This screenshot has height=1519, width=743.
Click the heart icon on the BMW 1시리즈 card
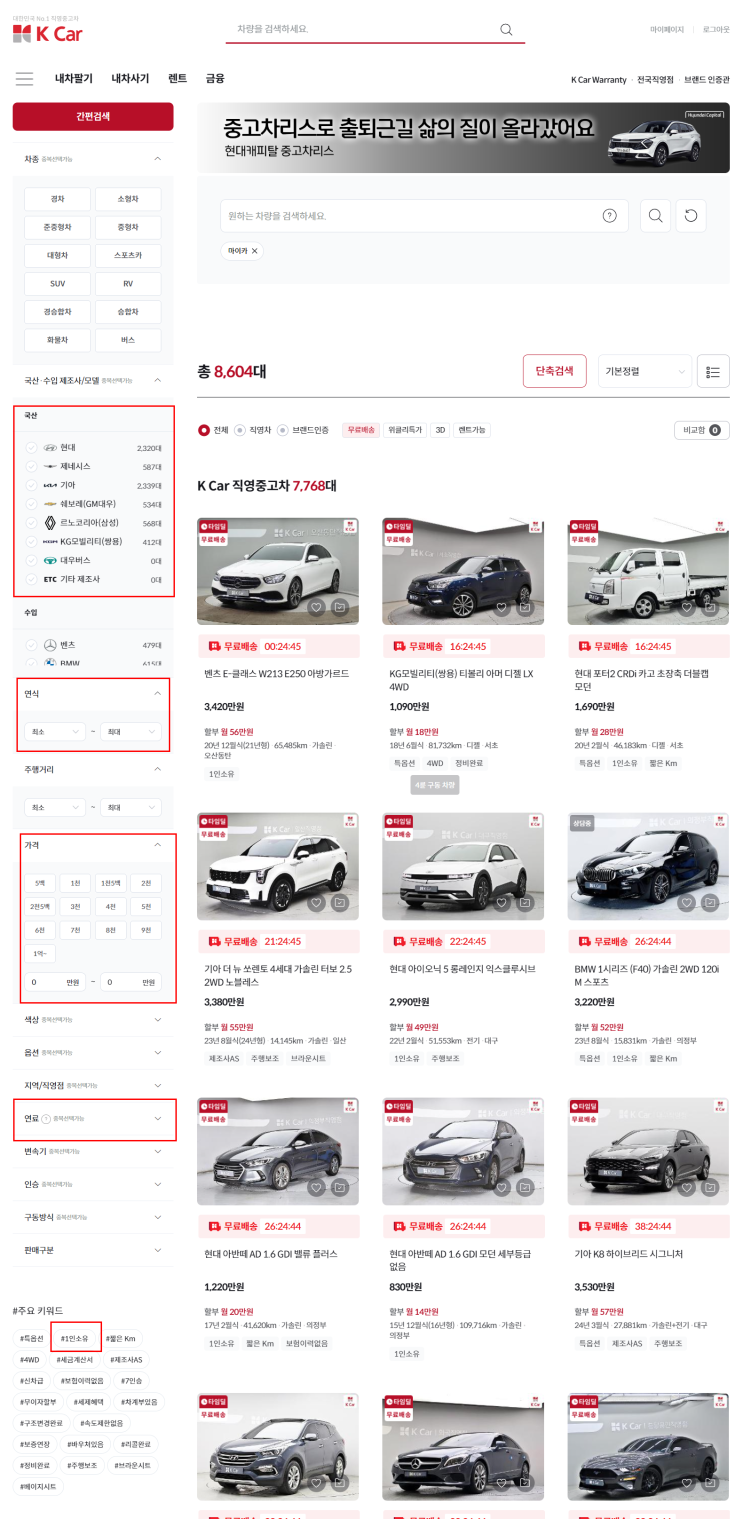coord(686,903)
